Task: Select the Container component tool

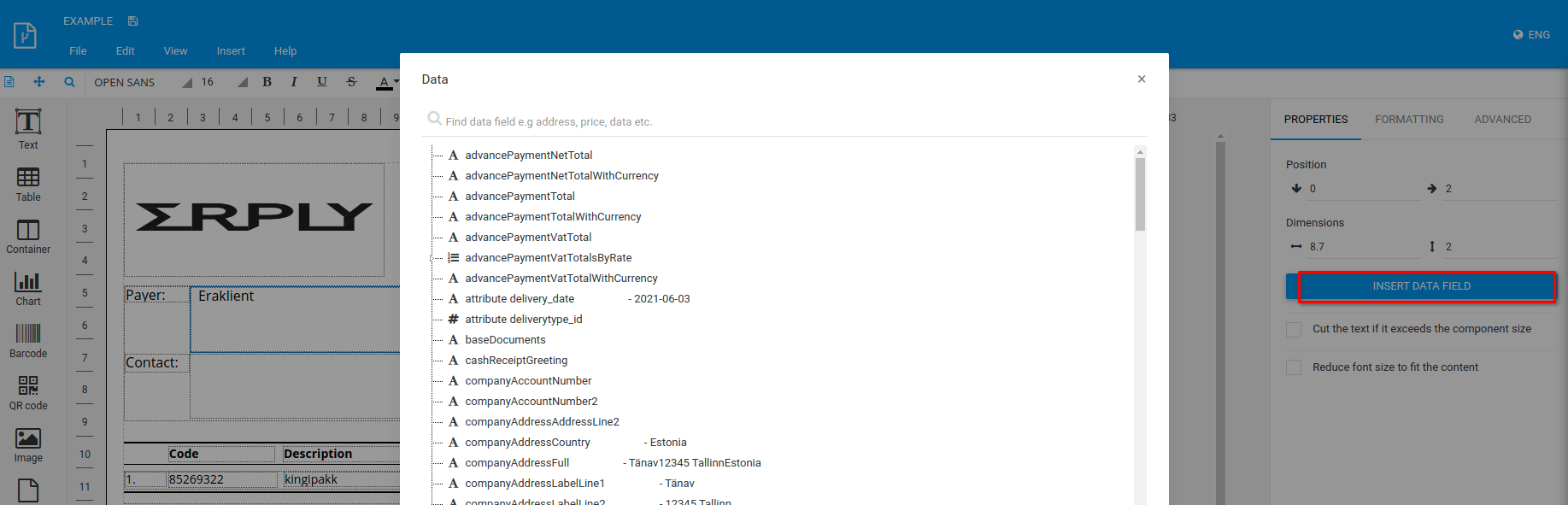Action: 28,237
